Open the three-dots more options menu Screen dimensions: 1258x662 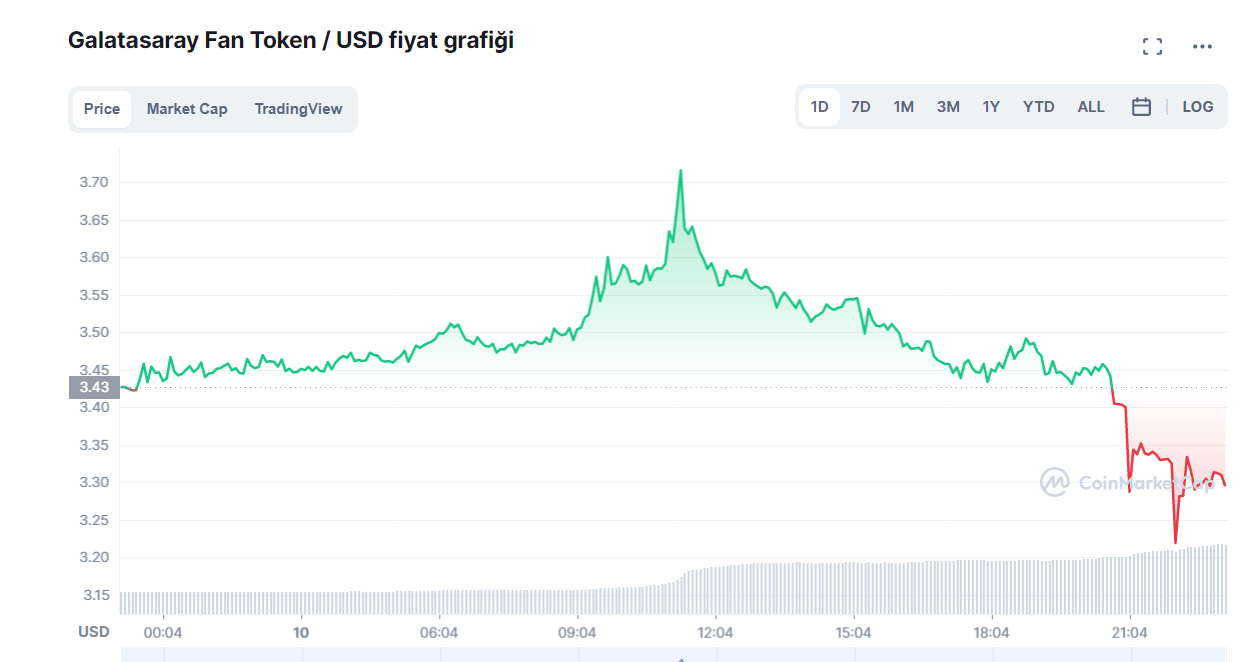(x=1202, y=46)
